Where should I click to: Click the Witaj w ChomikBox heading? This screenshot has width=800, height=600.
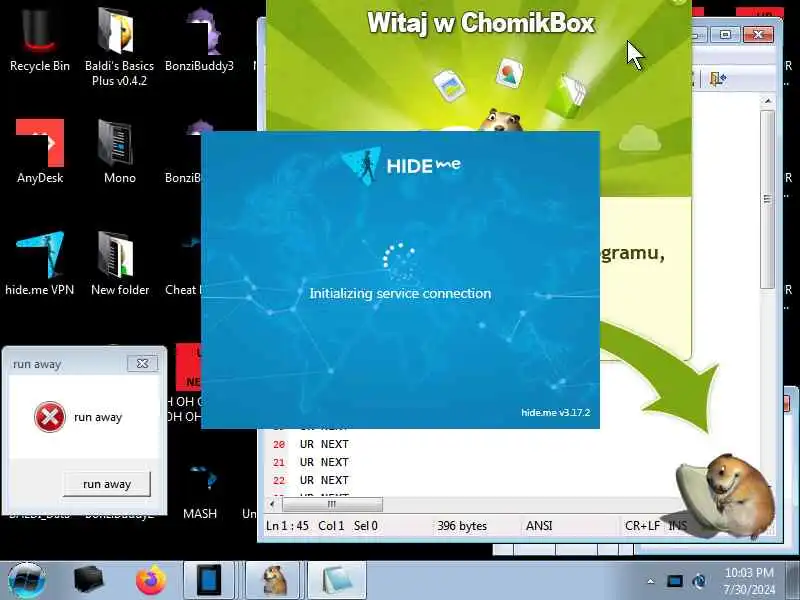click(x=481, y=23)
